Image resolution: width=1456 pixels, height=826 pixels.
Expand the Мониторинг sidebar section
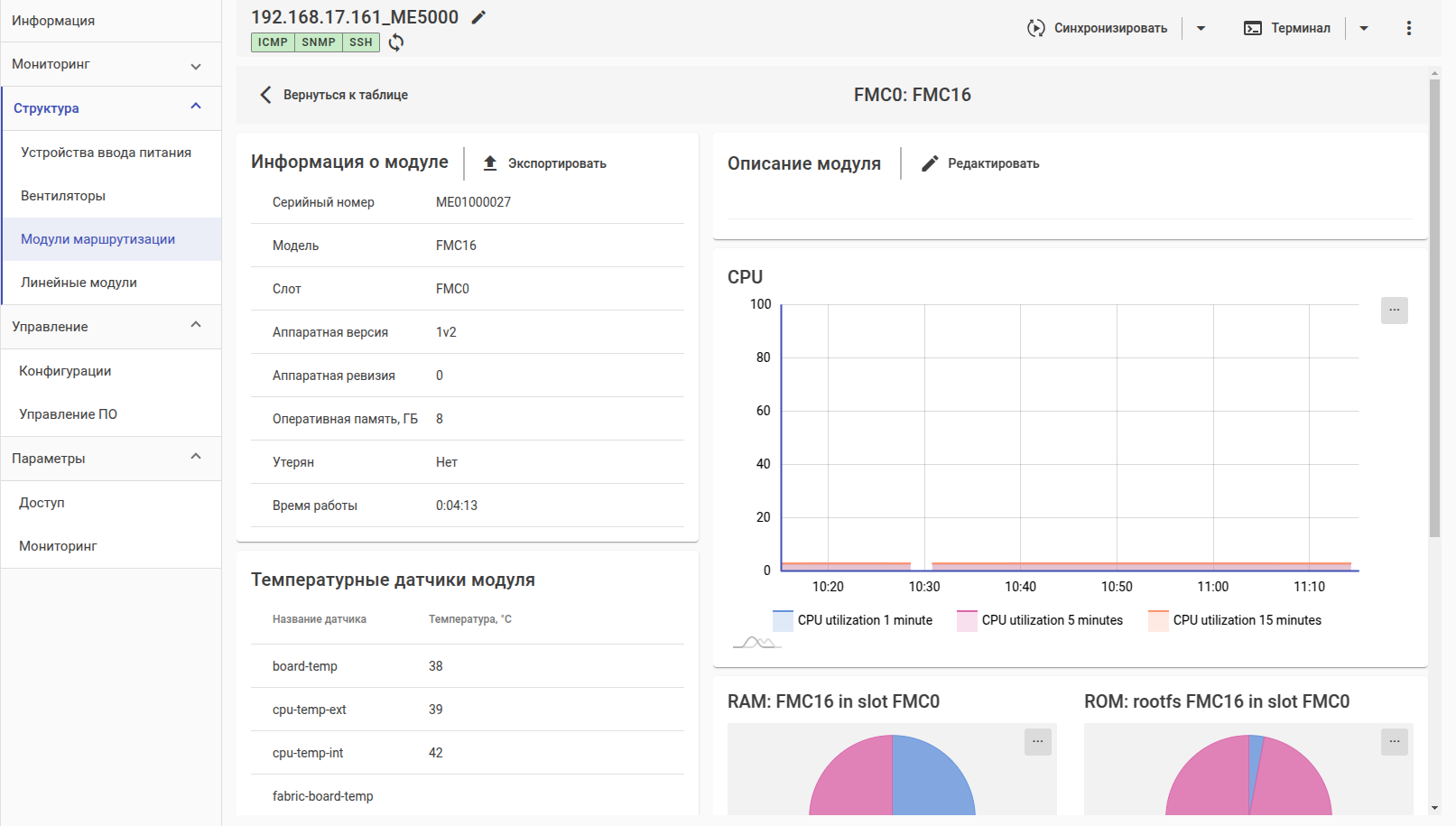110,65
